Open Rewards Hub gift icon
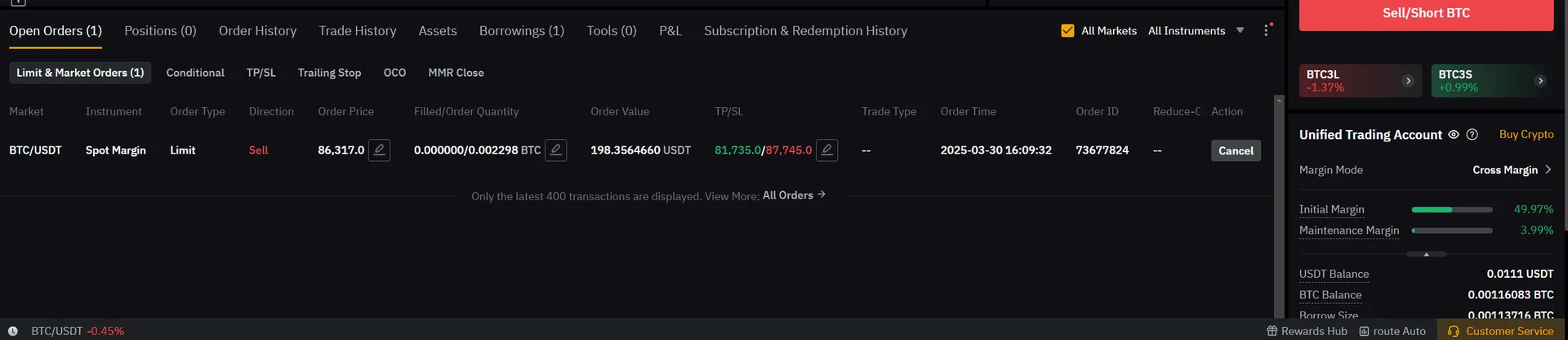Image resolution: width=1568 pixels, height=340 pixels. point(1272,331)
